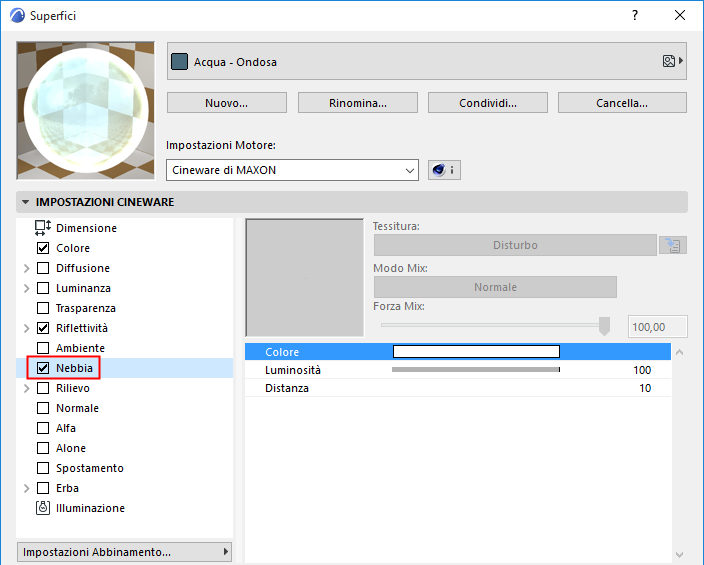Click the Disturbo texture button

click(x=515, y=245)
